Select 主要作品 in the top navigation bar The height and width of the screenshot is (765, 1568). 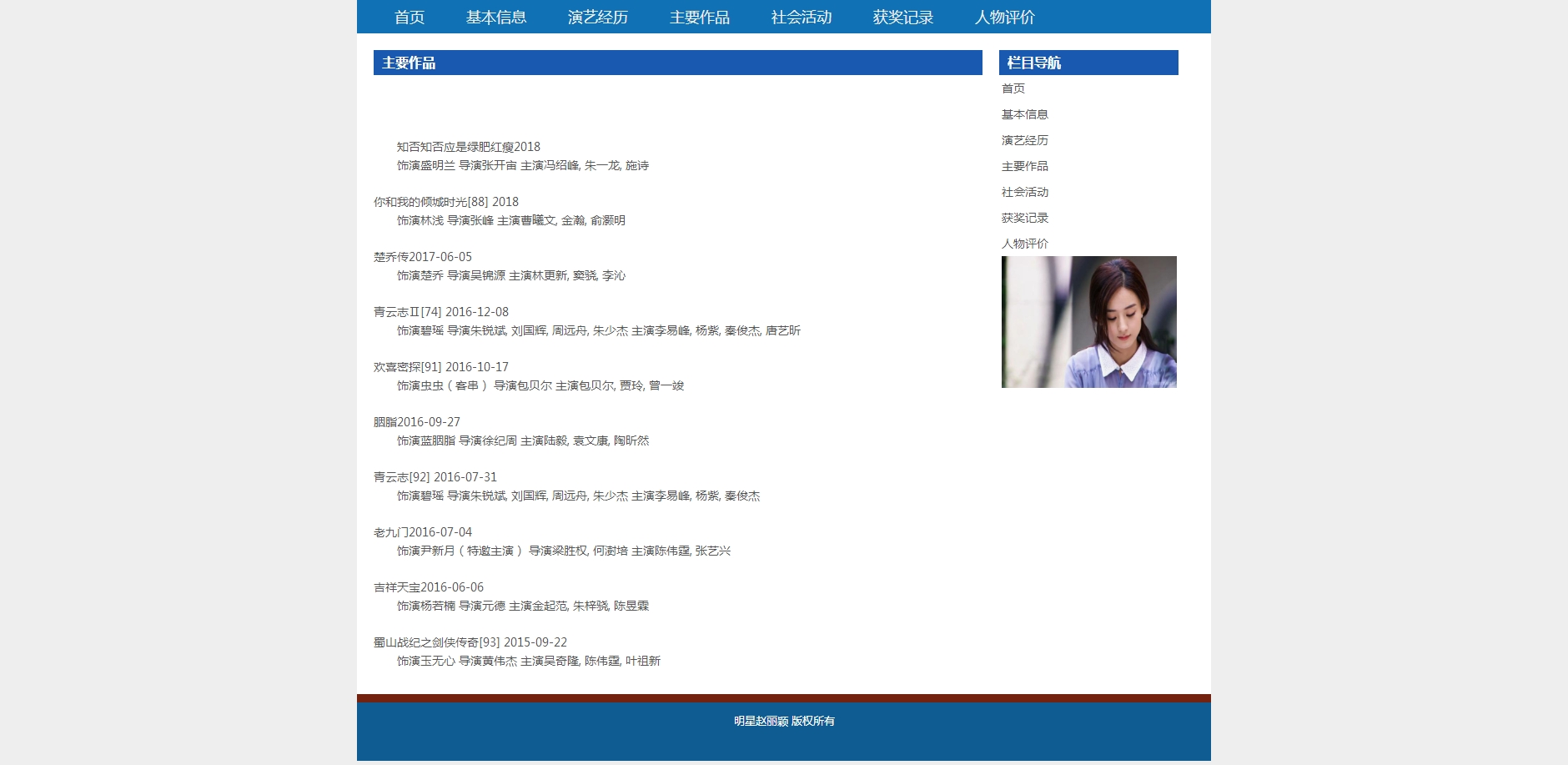(x=699, y=18)
